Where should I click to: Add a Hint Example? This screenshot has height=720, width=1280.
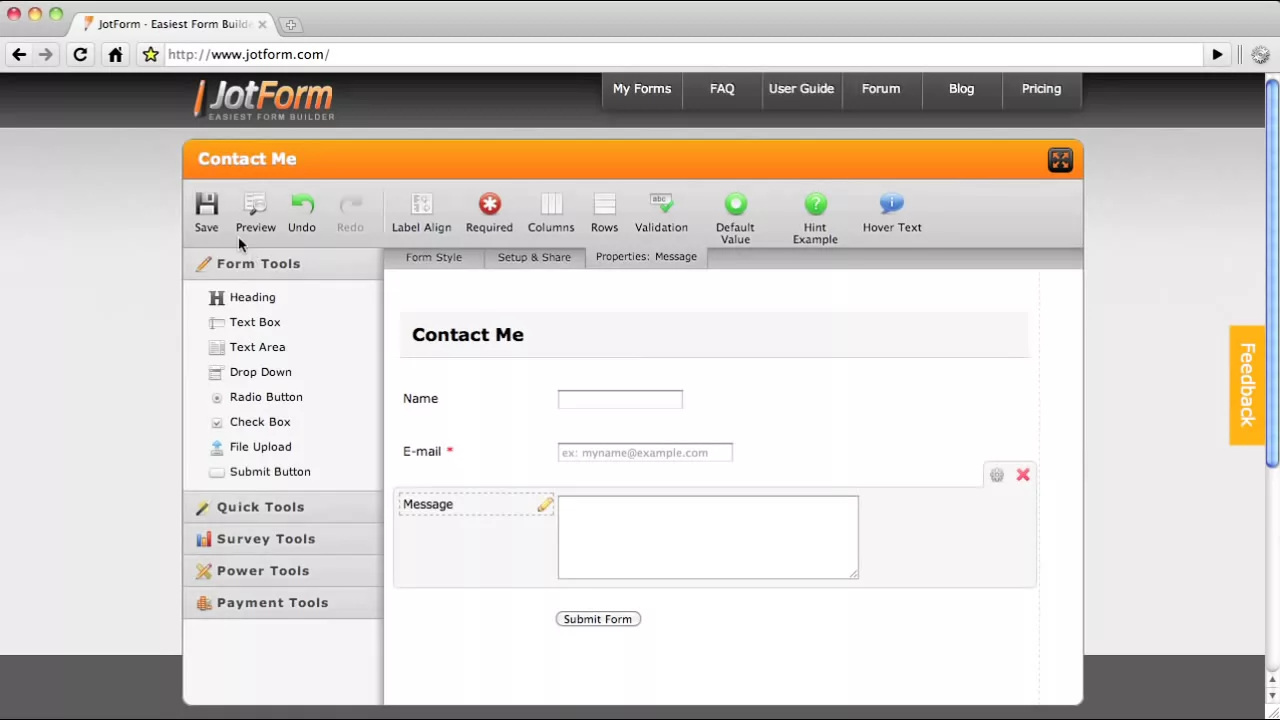pos(815,218)
